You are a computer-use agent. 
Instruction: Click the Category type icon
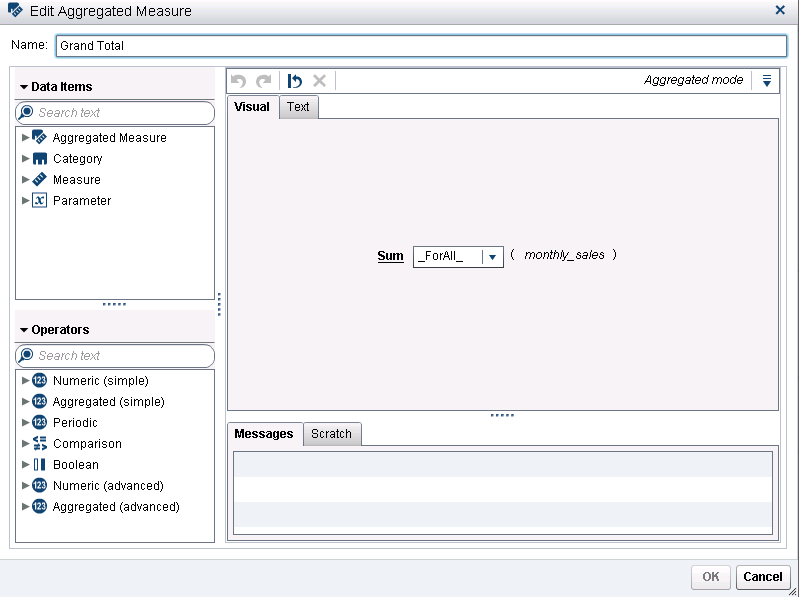coord(39,158)
